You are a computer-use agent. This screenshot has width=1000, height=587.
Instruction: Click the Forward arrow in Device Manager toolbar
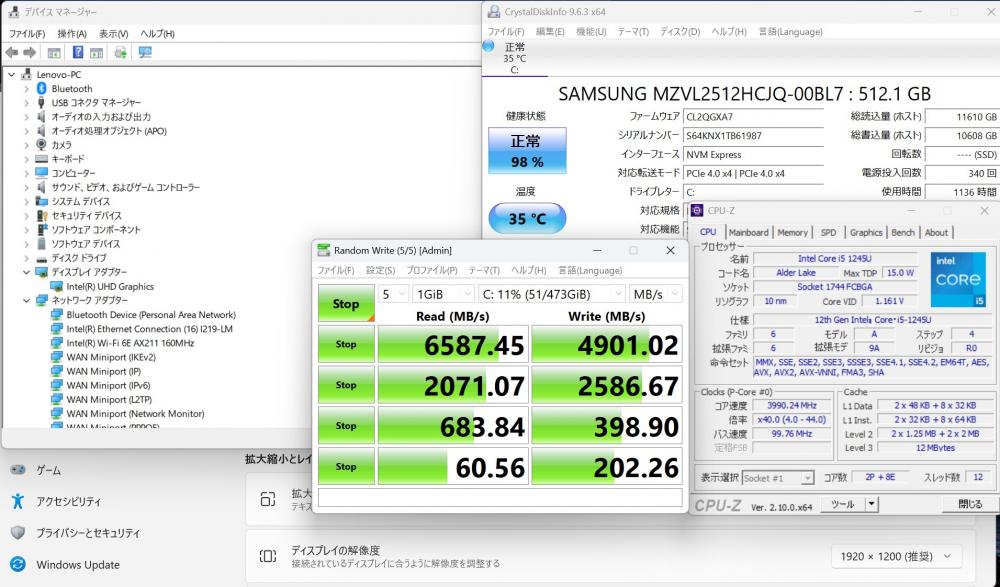tap(29, 52)
